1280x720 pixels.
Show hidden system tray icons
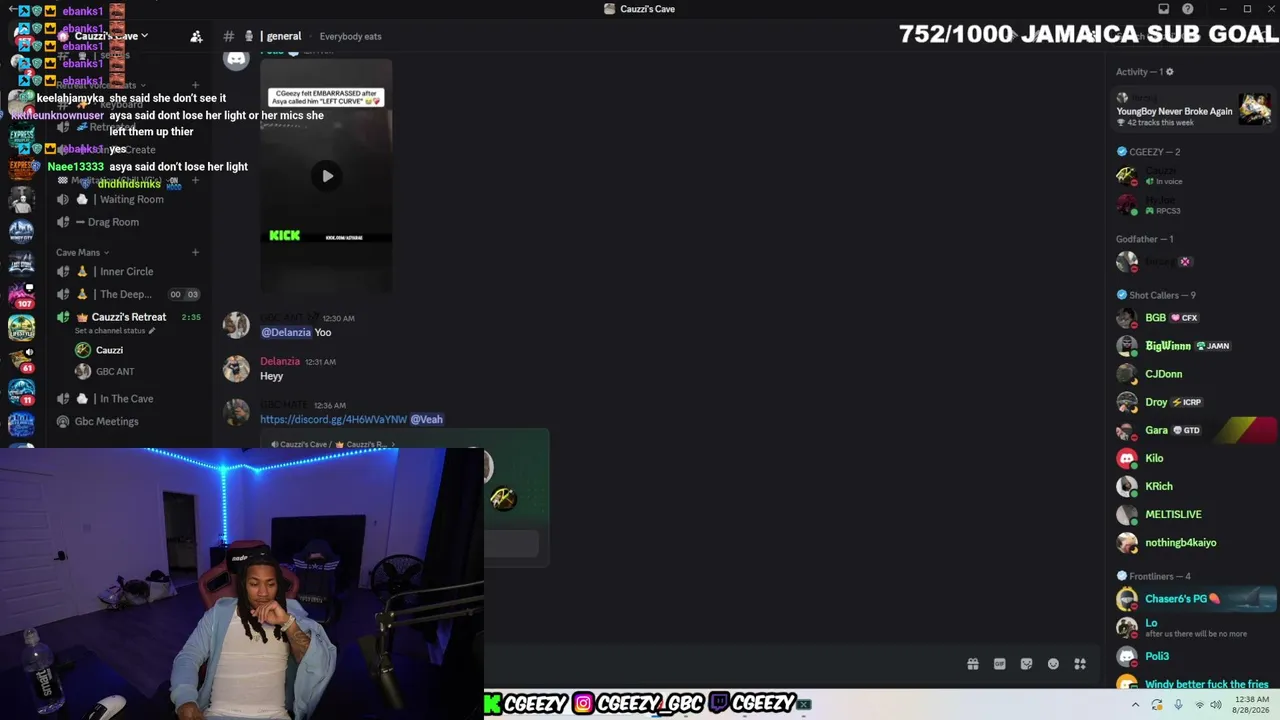[x=1135, y=705]
